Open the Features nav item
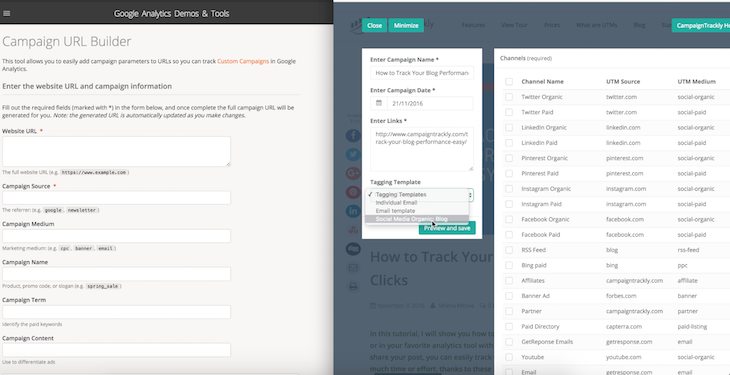Image resolution: width=730 pixels, height=375 pixels. [x=473, y=25]
